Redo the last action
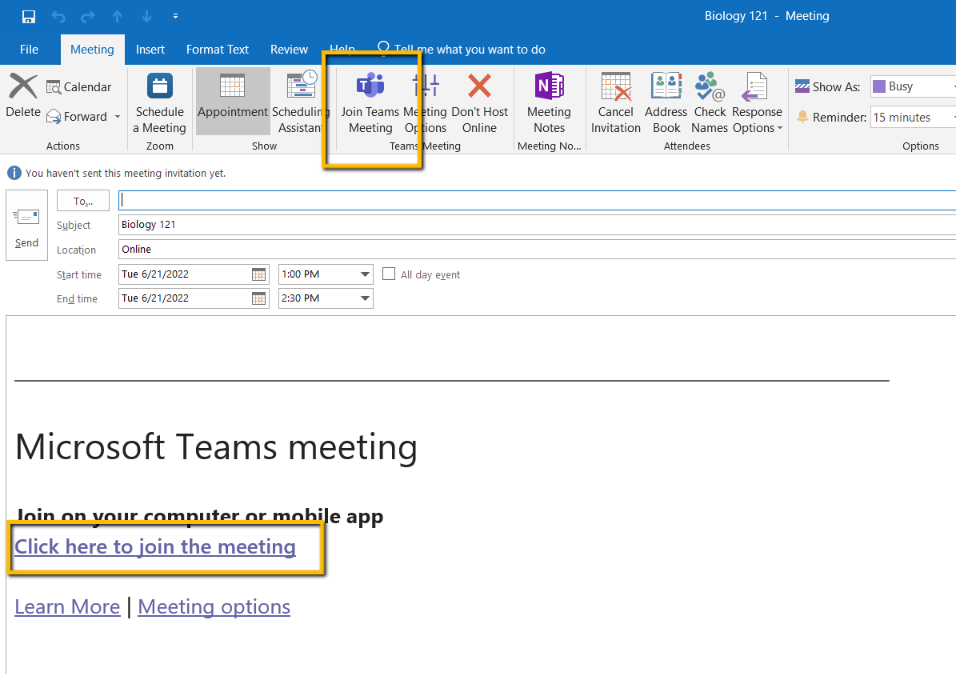This screenshot has height=674, width=956. (x=88, y=16)
